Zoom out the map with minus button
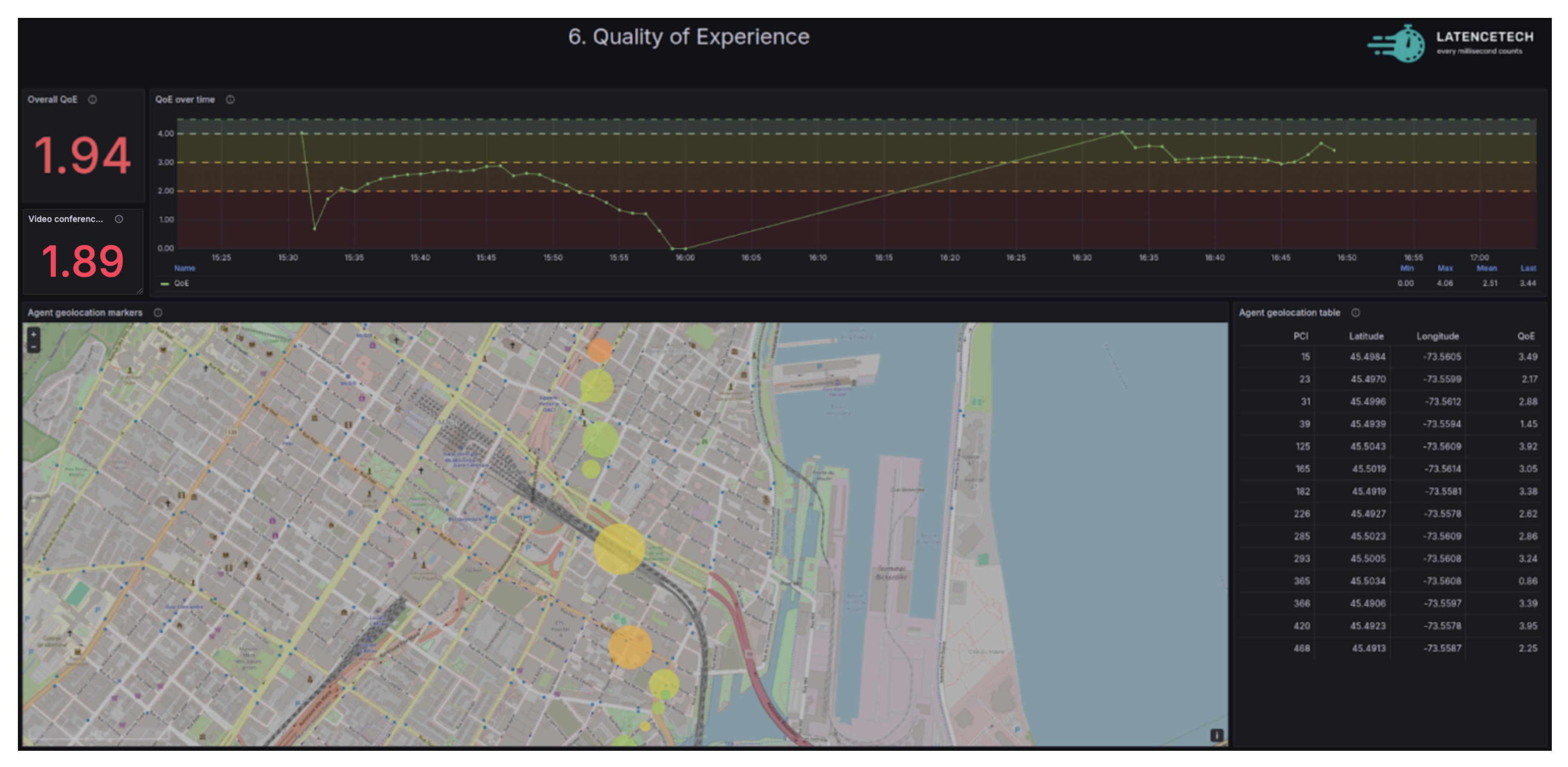Image resolution: width=1568 pixels, height=767 pixels. point(34,347)
